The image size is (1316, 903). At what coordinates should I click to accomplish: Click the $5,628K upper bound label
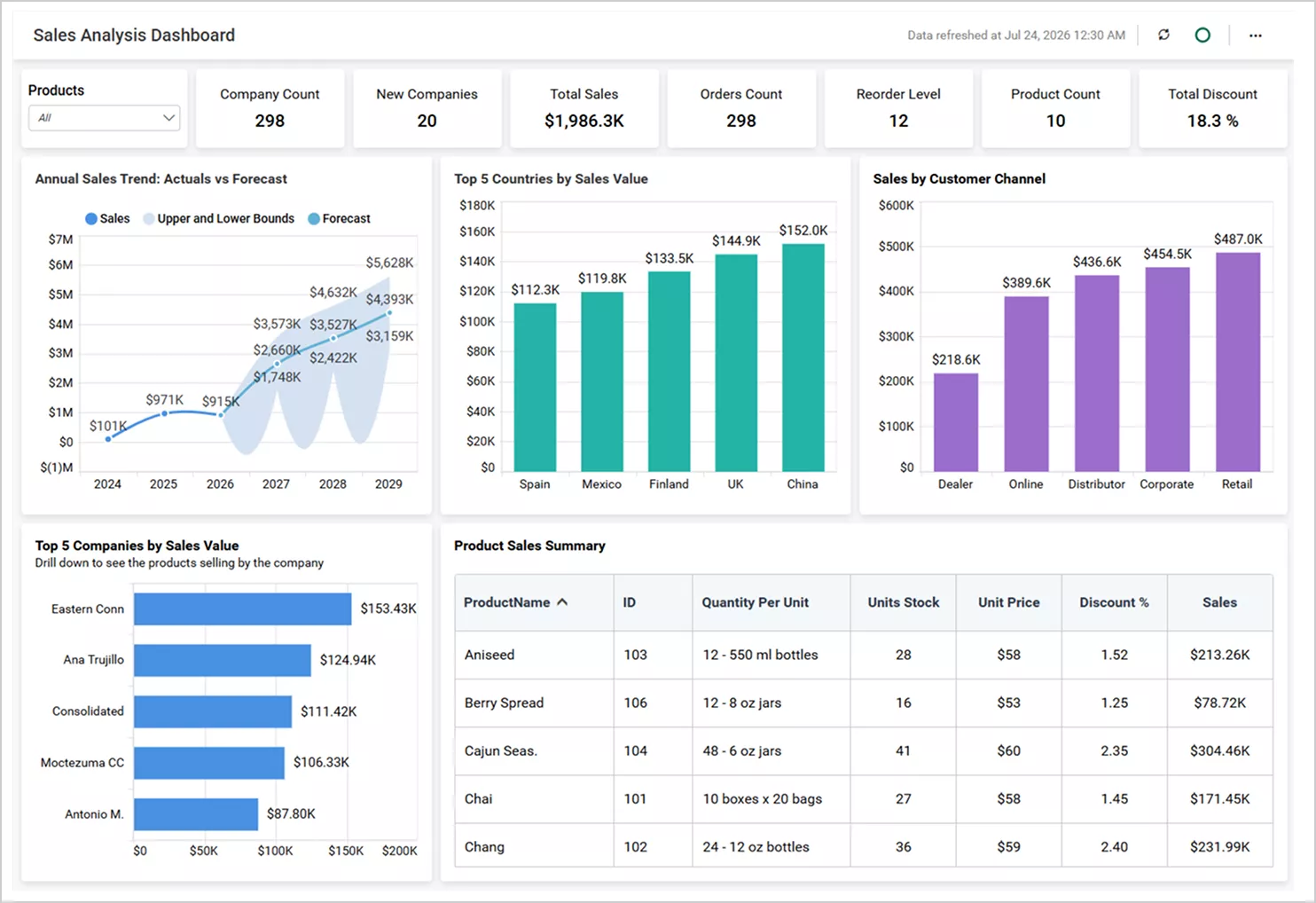pyautogui.click(x=389, y=263)
